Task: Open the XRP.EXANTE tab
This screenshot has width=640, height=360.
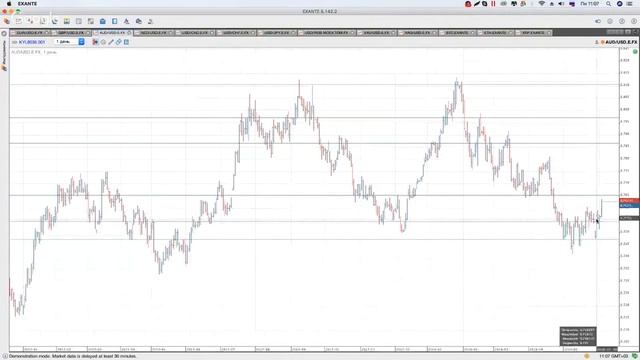Action: pyautogui.click(x=533, y=33)
